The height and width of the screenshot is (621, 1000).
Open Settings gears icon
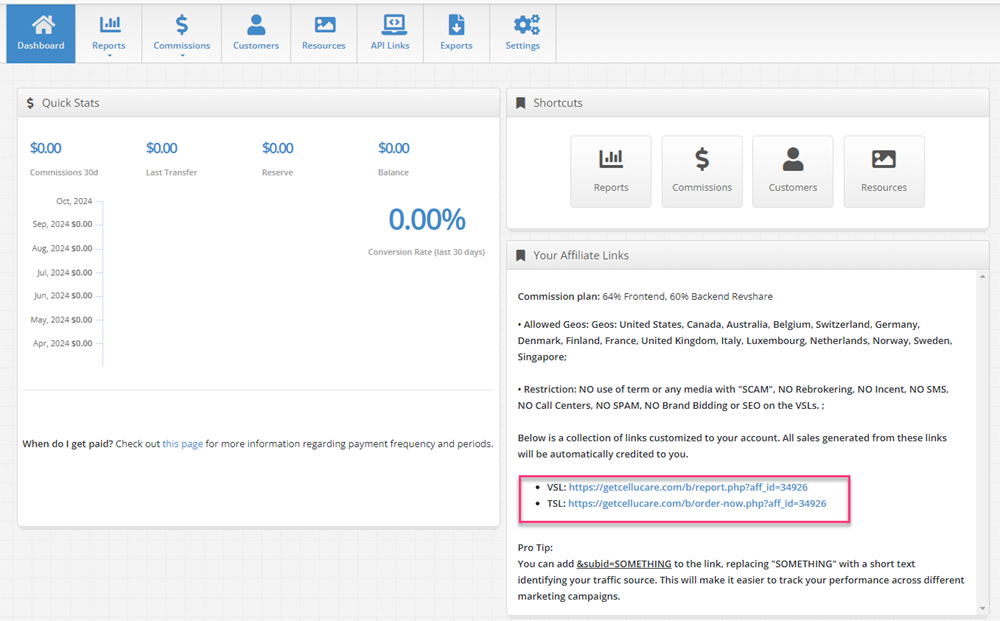(522, 25)
